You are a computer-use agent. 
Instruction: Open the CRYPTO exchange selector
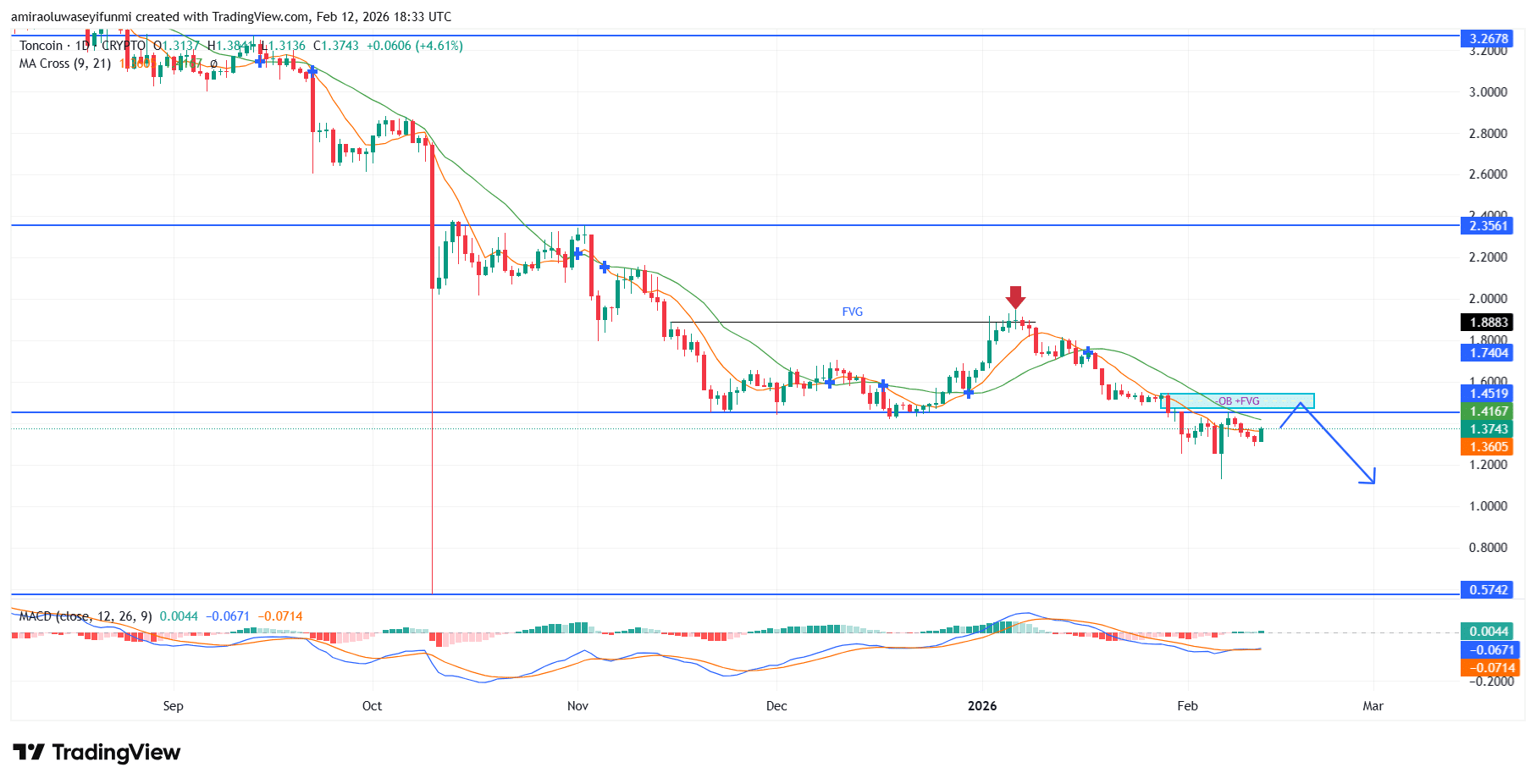click(x=123, y=46)
